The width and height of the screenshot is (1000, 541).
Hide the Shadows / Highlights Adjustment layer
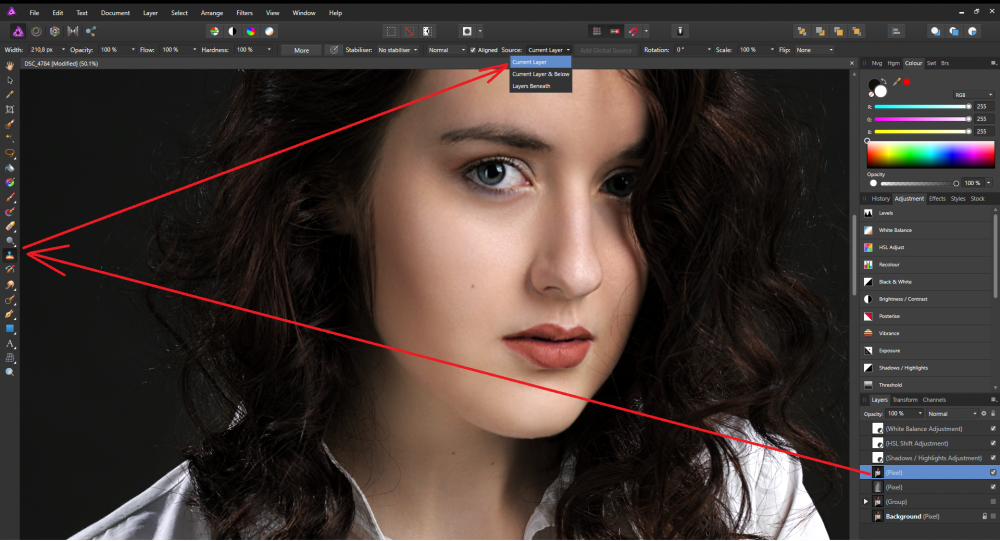(x=993, y=458)
